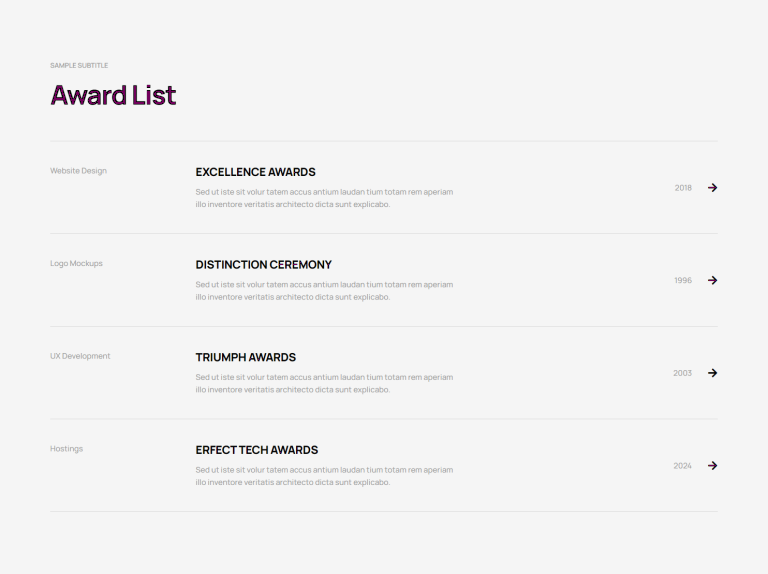Click the description under Excellence Awards
Screen dimensions: 768x574
[x=324, y=198]
